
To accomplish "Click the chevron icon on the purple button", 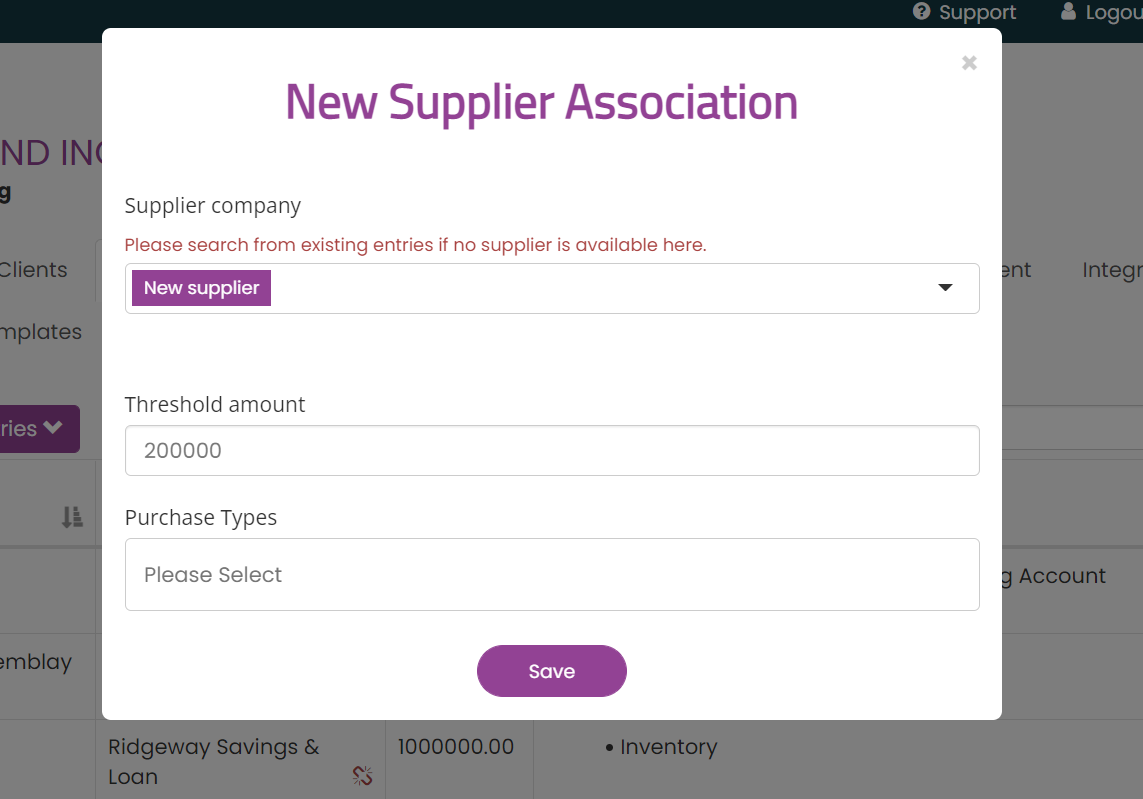I will [52, 427].
